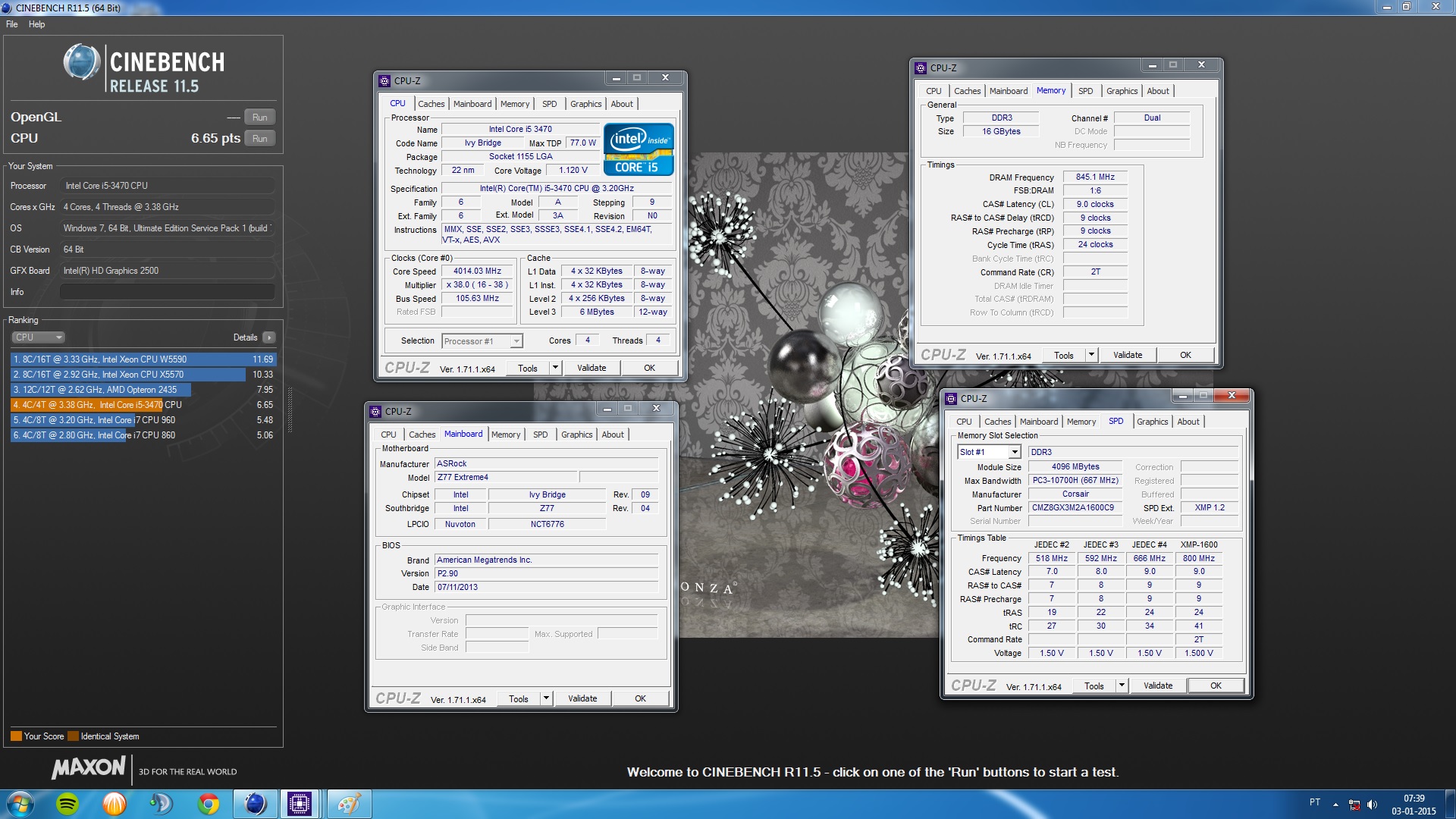Image resolution: width=1456 pixels, height=819 pixels.
Task: Select the Cinebench taskbar button
Action: tap(255, 804)
